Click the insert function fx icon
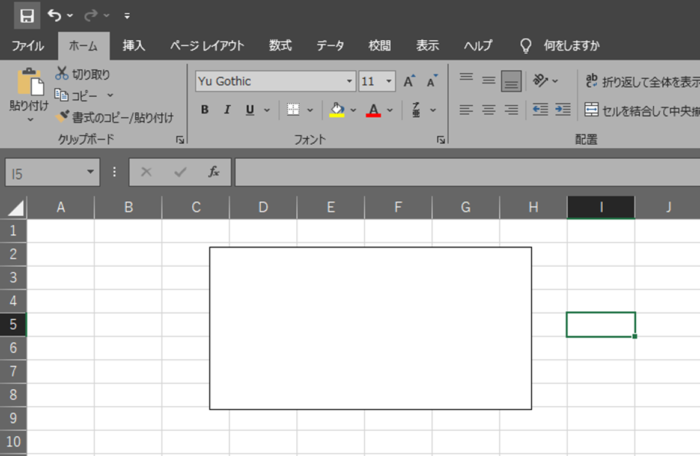 pyautogui.click(x=213, y=172)
